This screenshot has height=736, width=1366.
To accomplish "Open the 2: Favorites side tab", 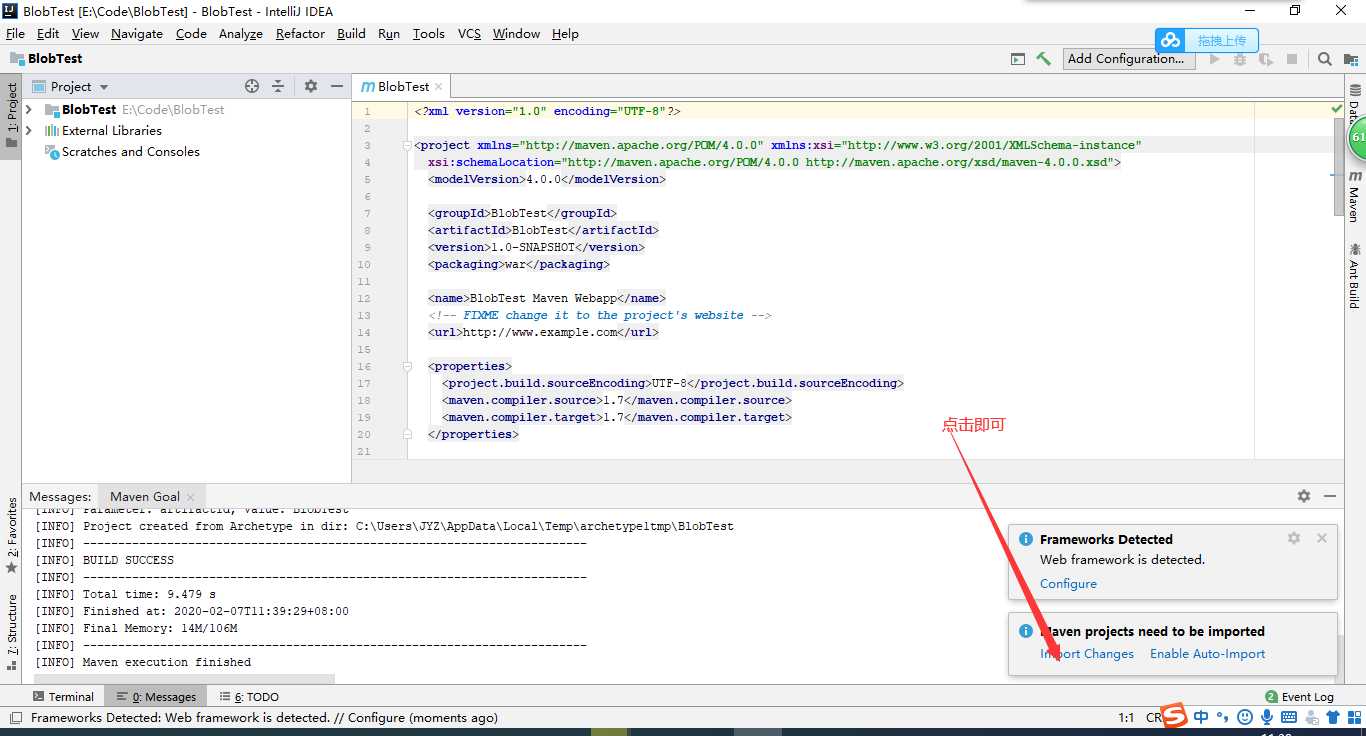I will (x=12, y=535).
